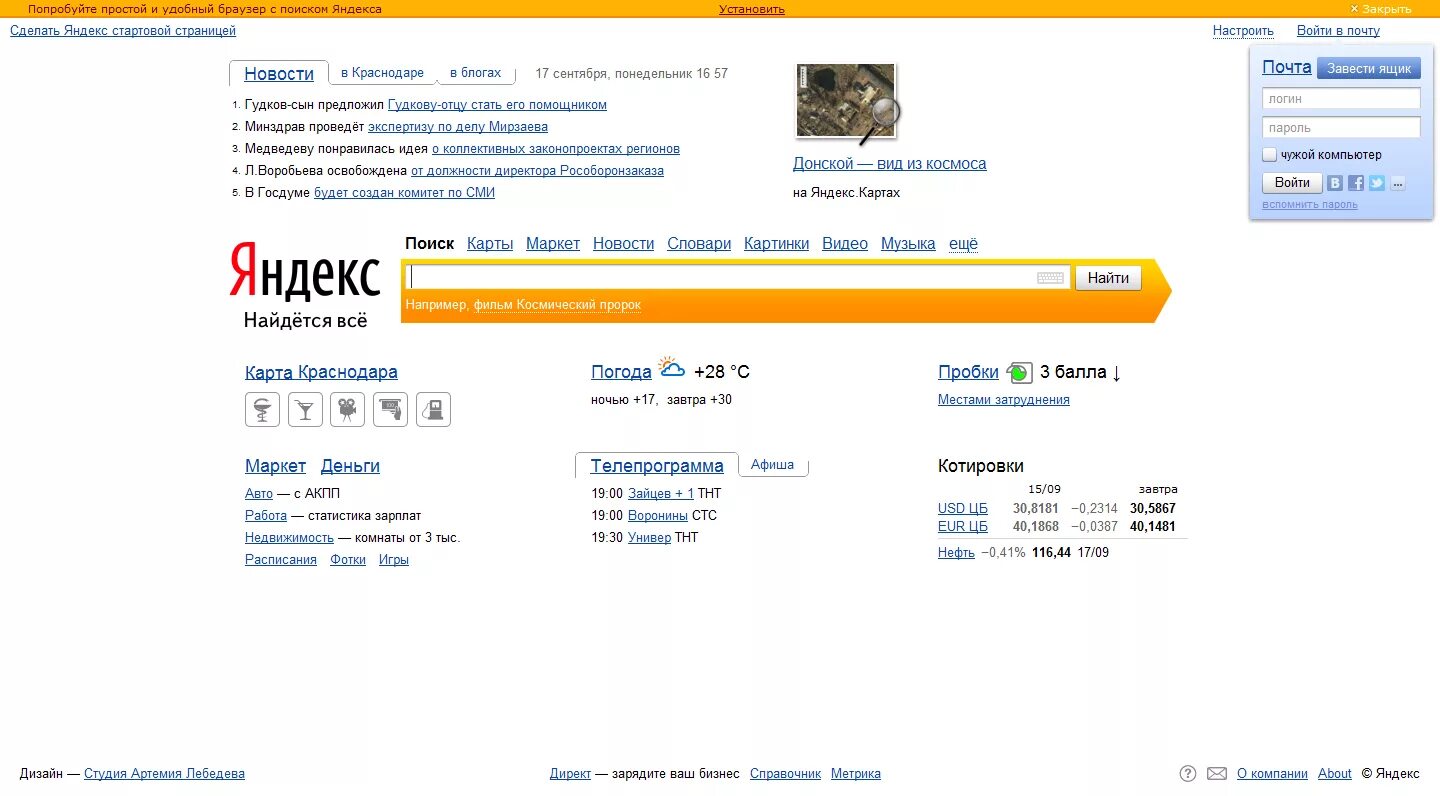1440x796 pixels.
Task: Open the Директ footer link
Action: point(570,773)
